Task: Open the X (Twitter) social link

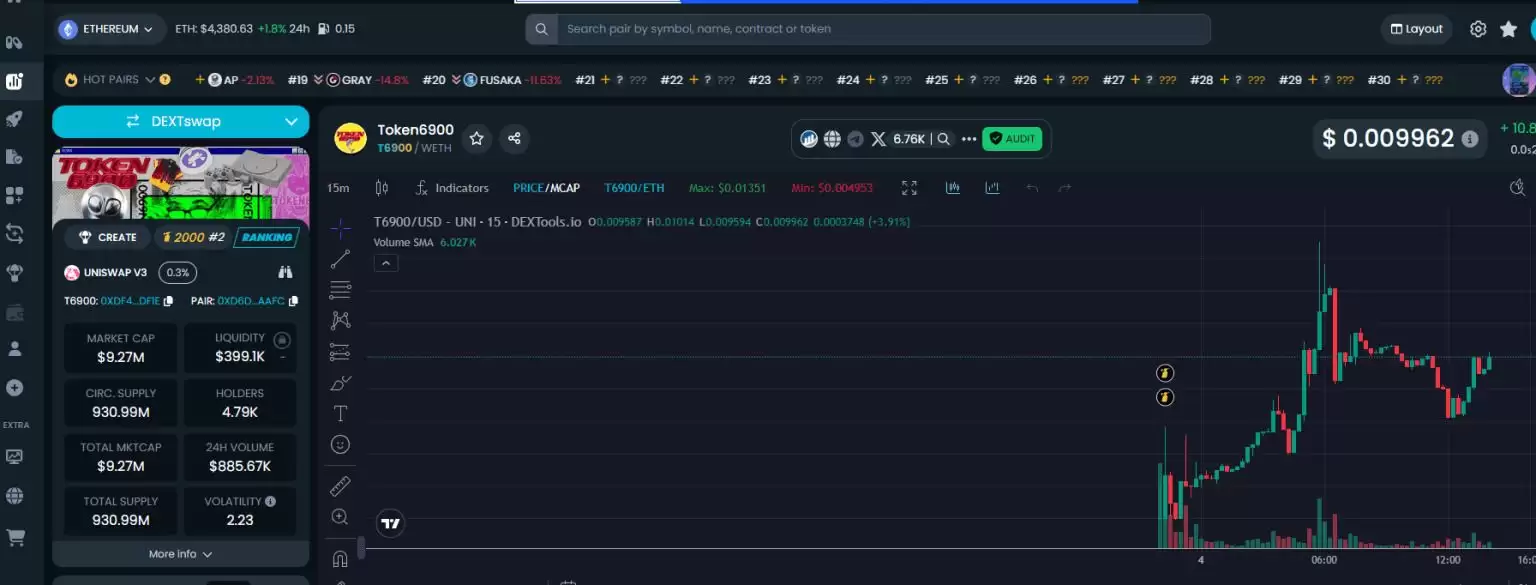Action: (x=878, y=139)
